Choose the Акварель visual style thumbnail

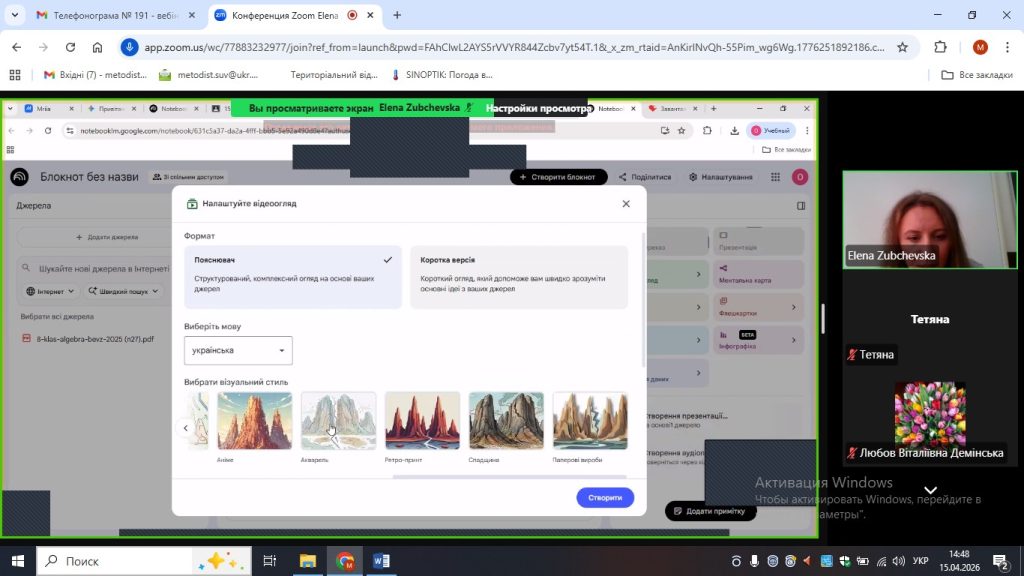(x=338, y=421)
